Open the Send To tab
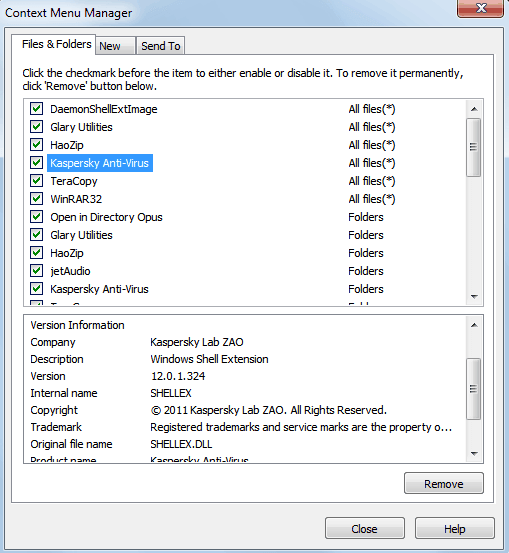 click(160, 46)
